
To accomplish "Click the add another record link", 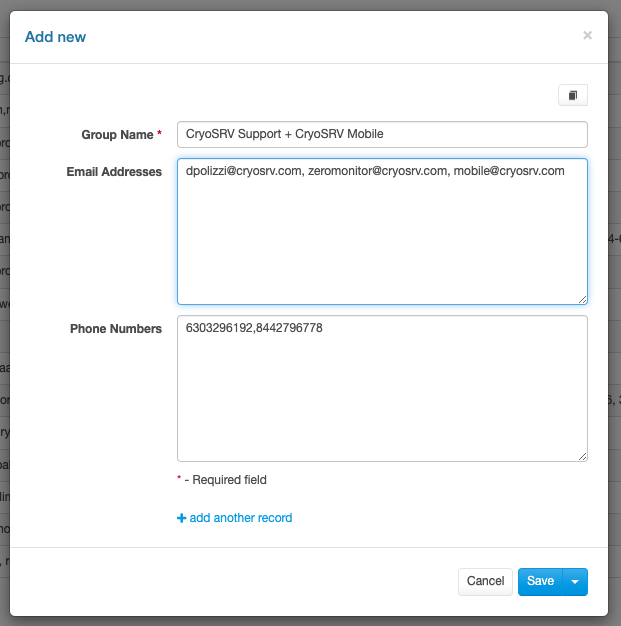I will point(240,518).
